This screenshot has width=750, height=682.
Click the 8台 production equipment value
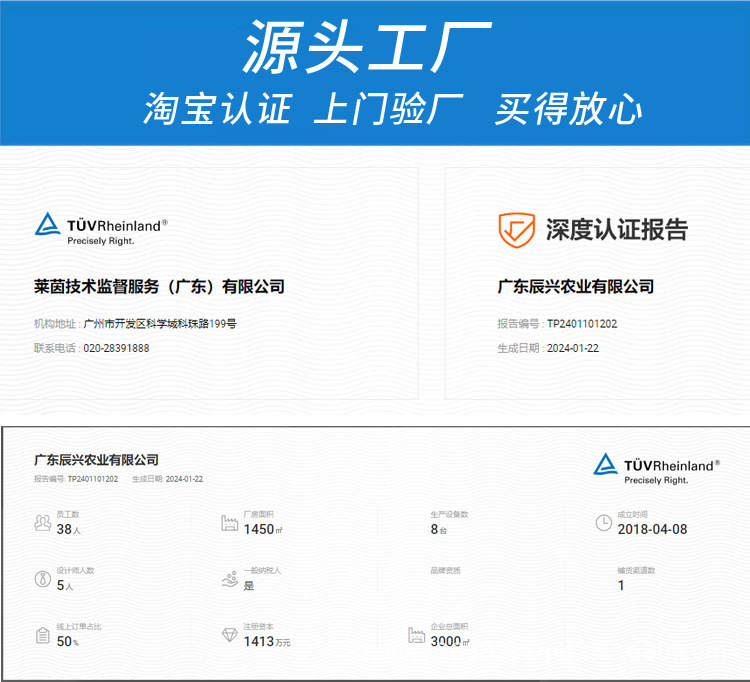point(439,529)
